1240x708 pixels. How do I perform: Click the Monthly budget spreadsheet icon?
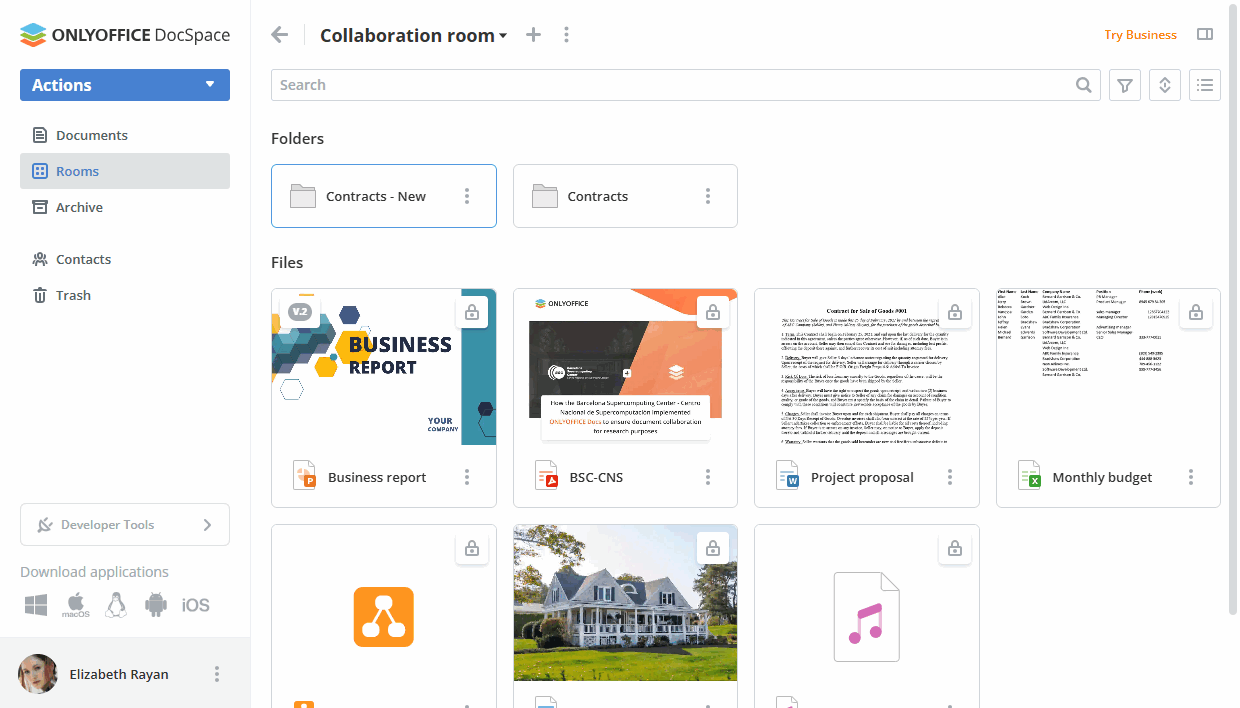tap(1029, 476)
